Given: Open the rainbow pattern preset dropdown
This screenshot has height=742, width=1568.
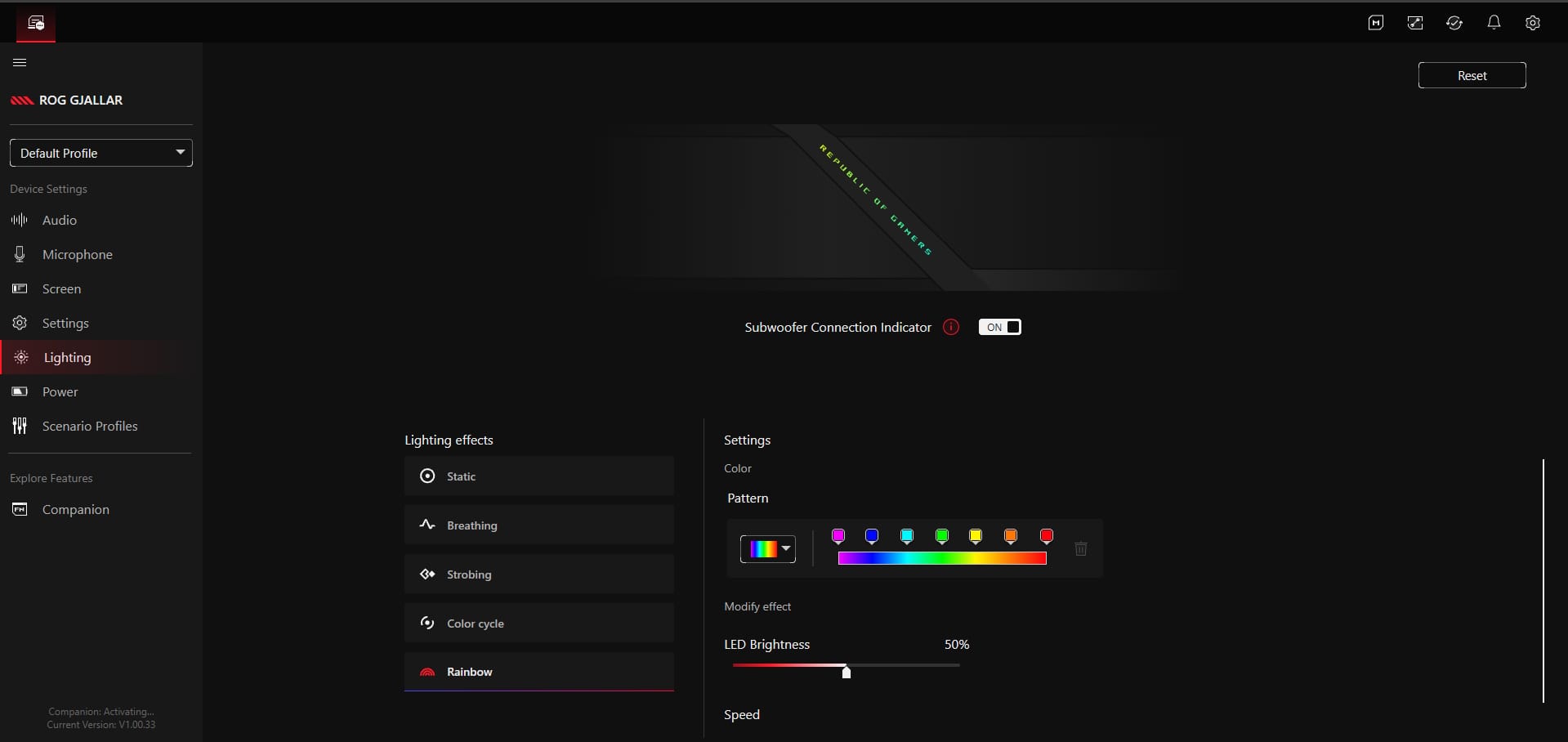Looking at the screenshot, I should pos(768,548).
